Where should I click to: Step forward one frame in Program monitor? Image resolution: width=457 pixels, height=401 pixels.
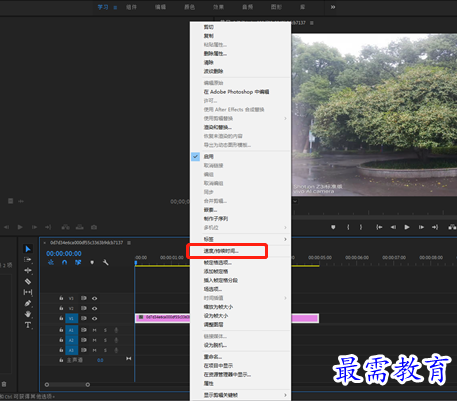click(421, 227)
